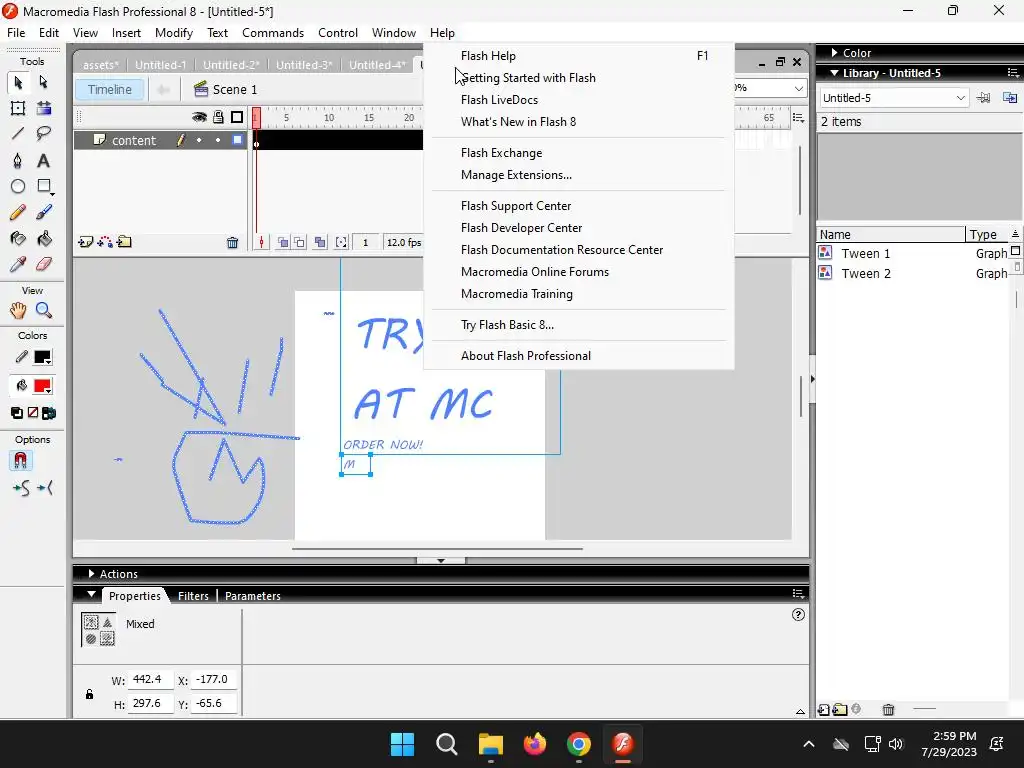The width and height of the screenshot is (1024, 768).
Task: Select Tween 1 in the library
Action: pos(865,253)
